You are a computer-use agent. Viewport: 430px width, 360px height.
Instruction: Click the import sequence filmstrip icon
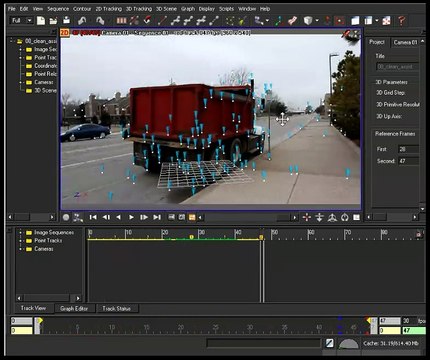(x=121, y=21)
